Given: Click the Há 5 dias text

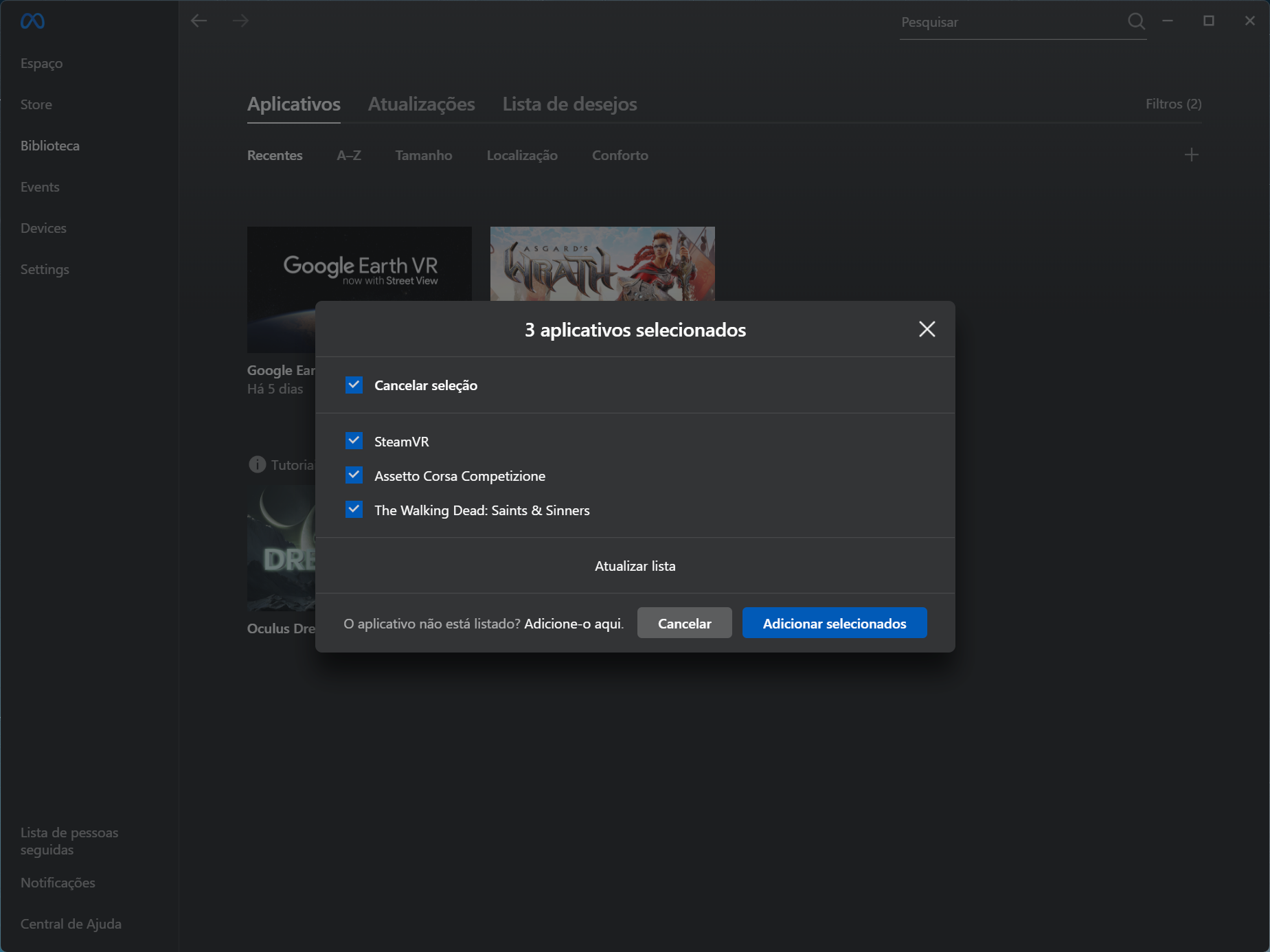Looking at the screenshot, I should coord(275,389).
